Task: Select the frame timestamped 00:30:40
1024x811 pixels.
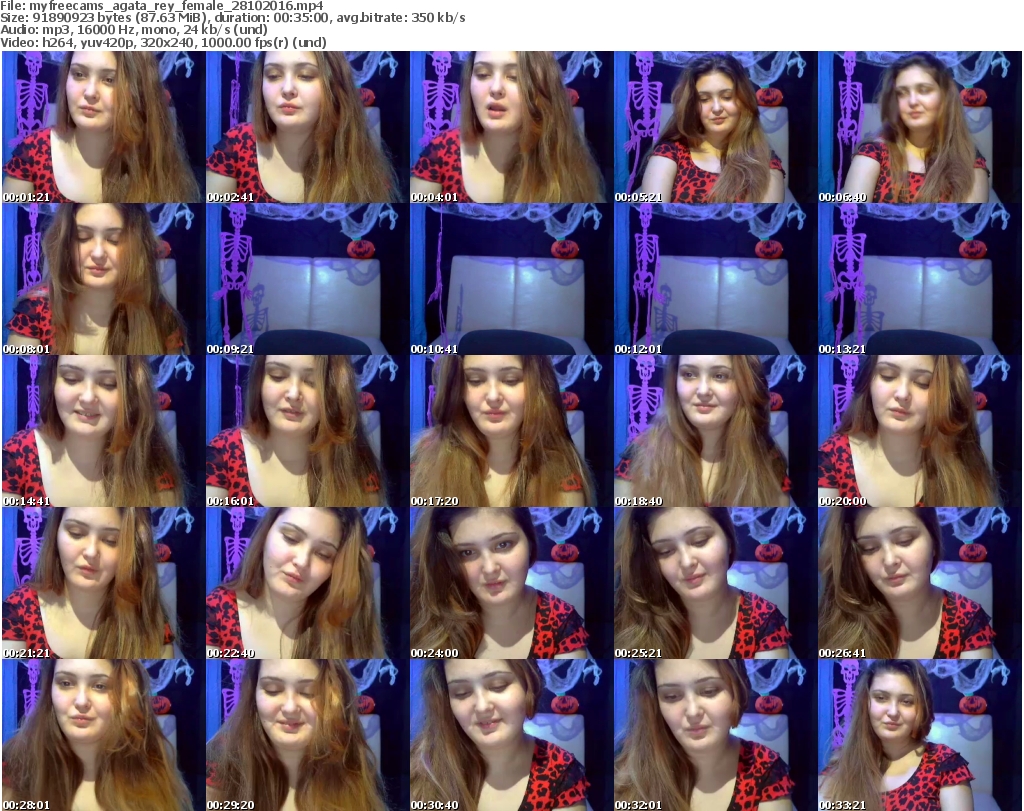Action: [x=510, y=735]
